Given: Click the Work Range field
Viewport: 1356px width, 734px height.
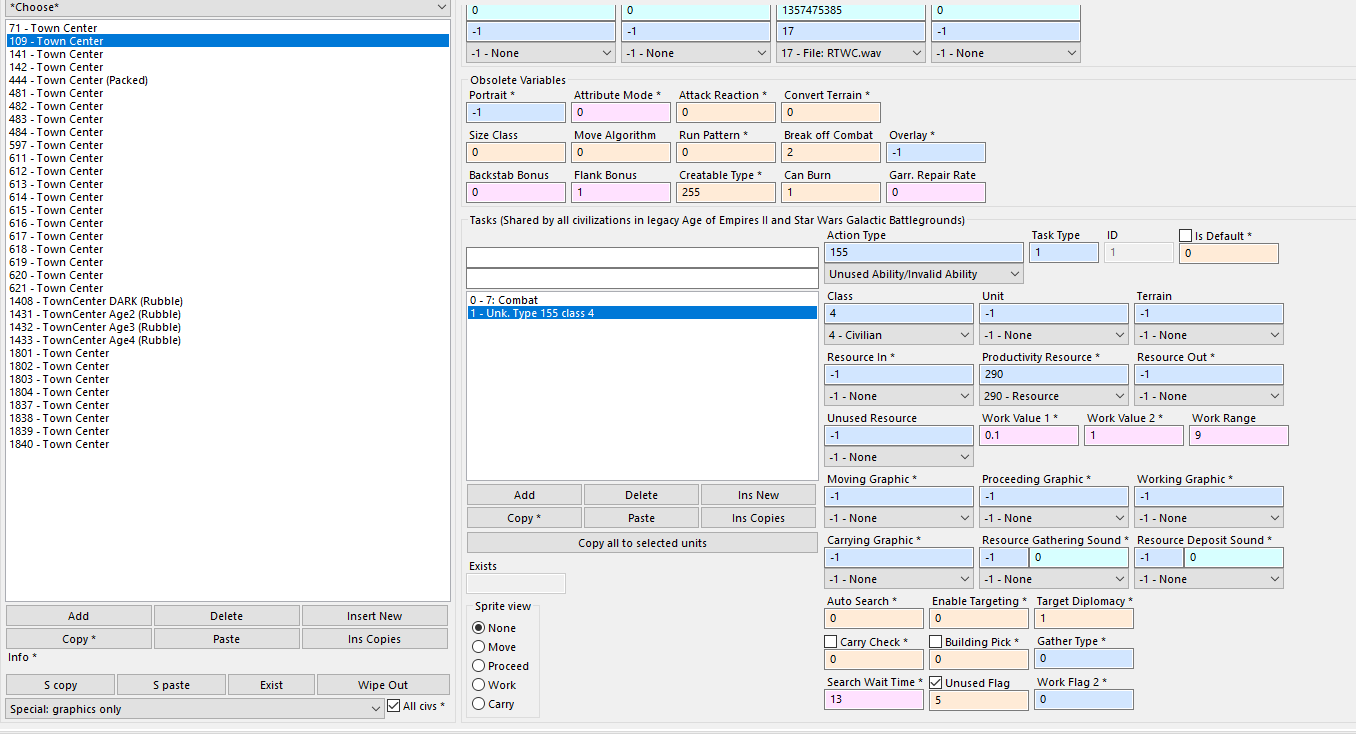Looking at the screenshot, I should click(x=1239, y=435).
